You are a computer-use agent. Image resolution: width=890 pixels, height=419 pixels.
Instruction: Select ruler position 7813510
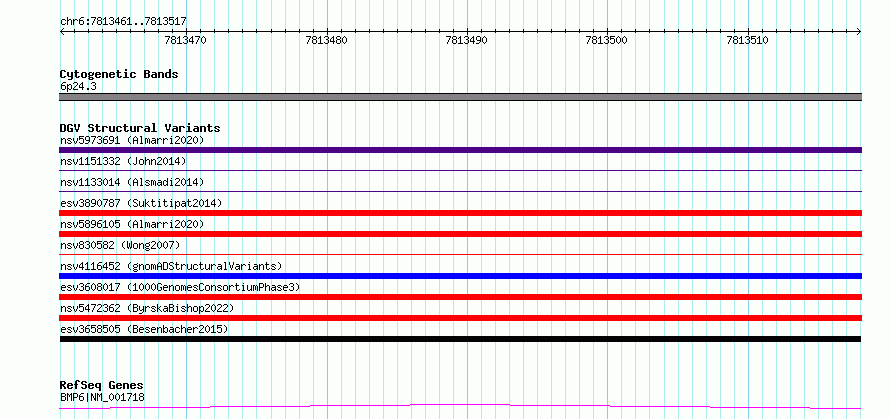pyautogui.click(x=748, y=40)
